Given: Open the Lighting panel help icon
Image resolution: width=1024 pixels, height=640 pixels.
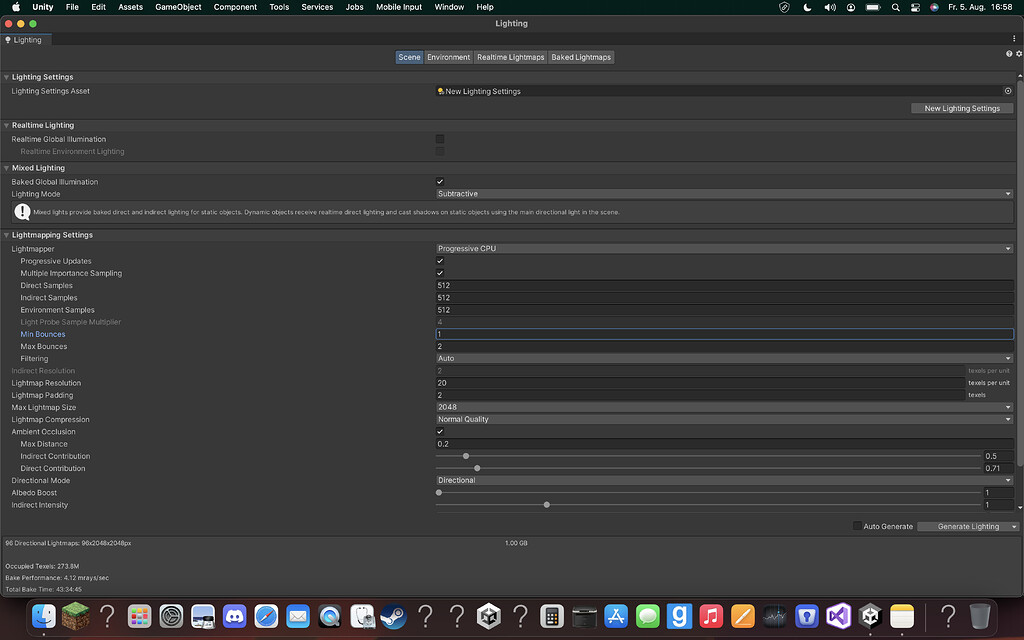Looking at the screenshot, I should pyautogui.click(x=1008, y=53).
